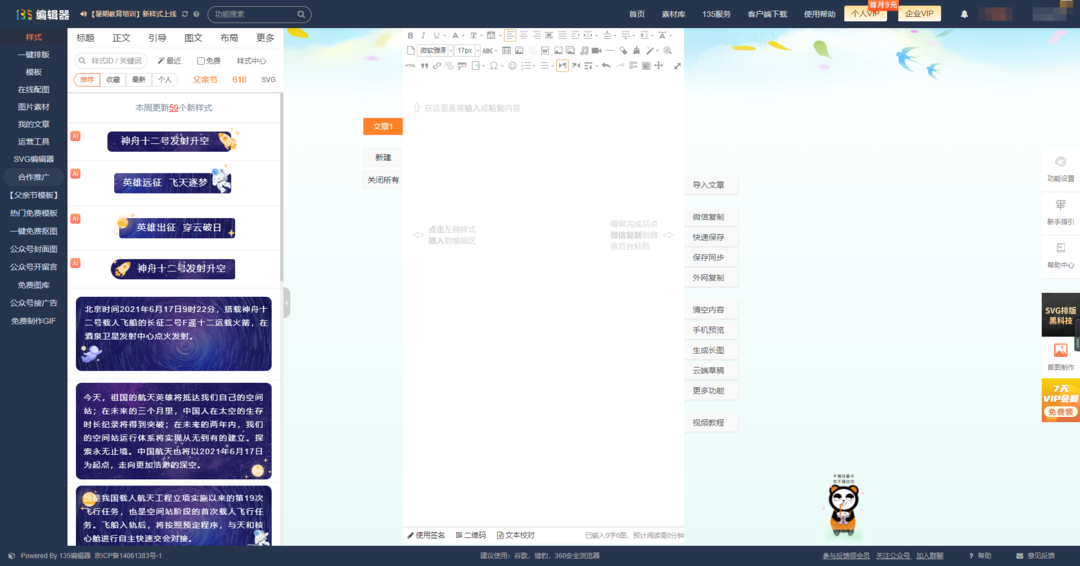Switch to the 图文 style tab
Viewport: 1080px width, 566px height.
193,38
